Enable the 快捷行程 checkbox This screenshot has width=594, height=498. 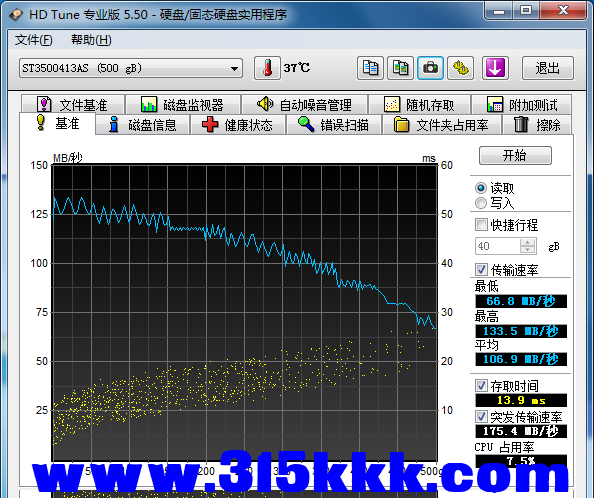coord(481,225)
